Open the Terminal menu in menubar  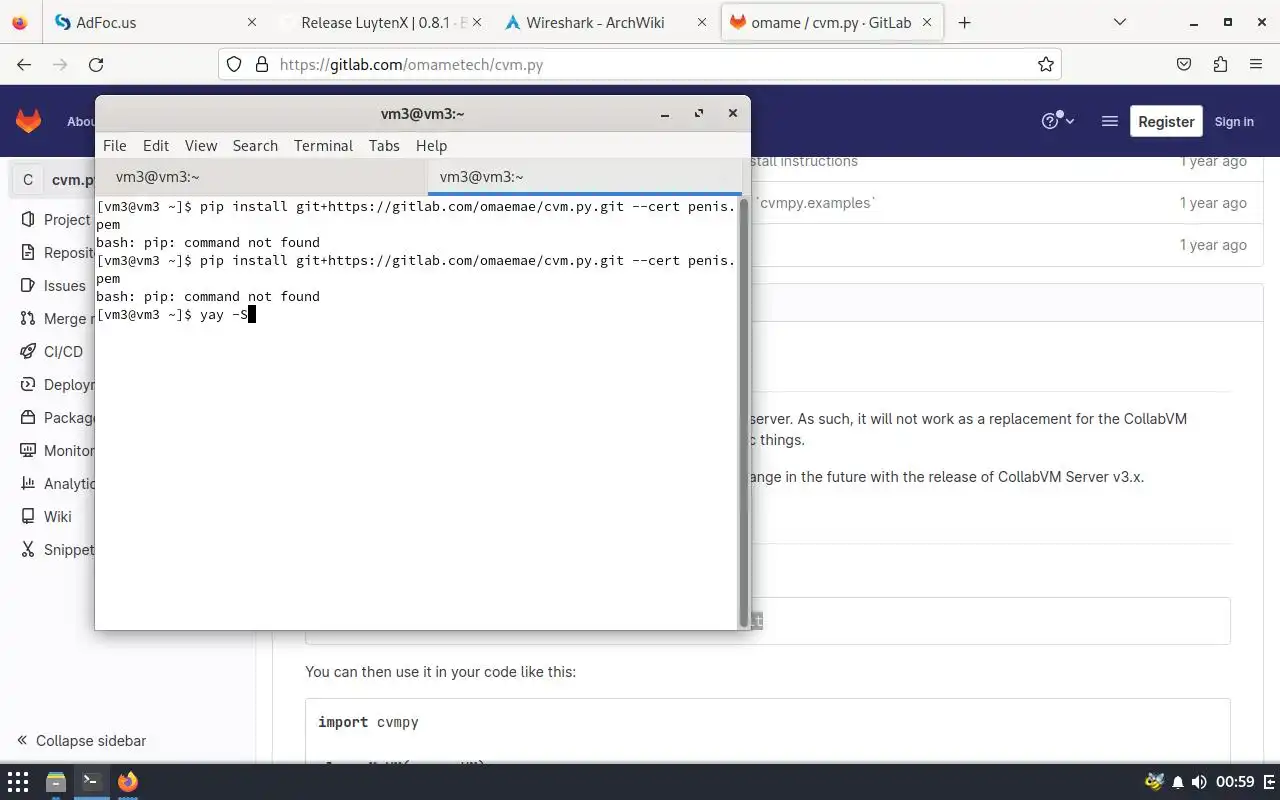[323, 145]
